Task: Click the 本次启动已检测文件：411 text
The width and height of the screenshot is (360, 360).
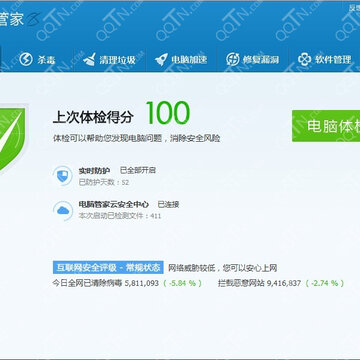Action: point(120,216)
